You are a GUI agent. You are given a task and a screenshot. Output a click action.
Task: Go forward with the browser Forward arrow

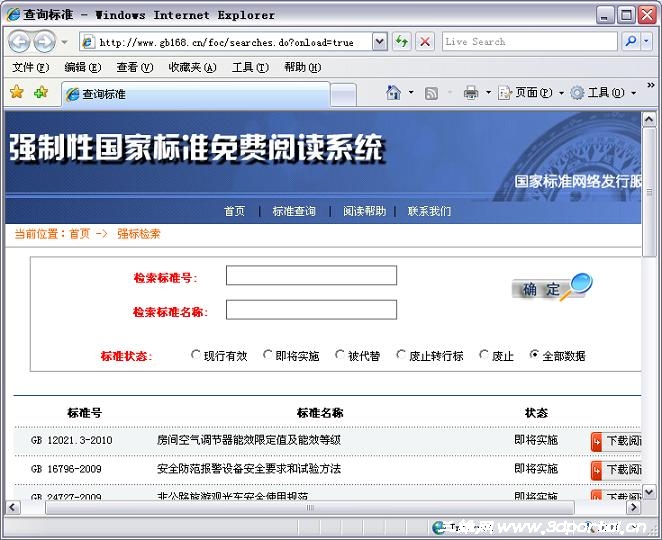pos(44,42)
